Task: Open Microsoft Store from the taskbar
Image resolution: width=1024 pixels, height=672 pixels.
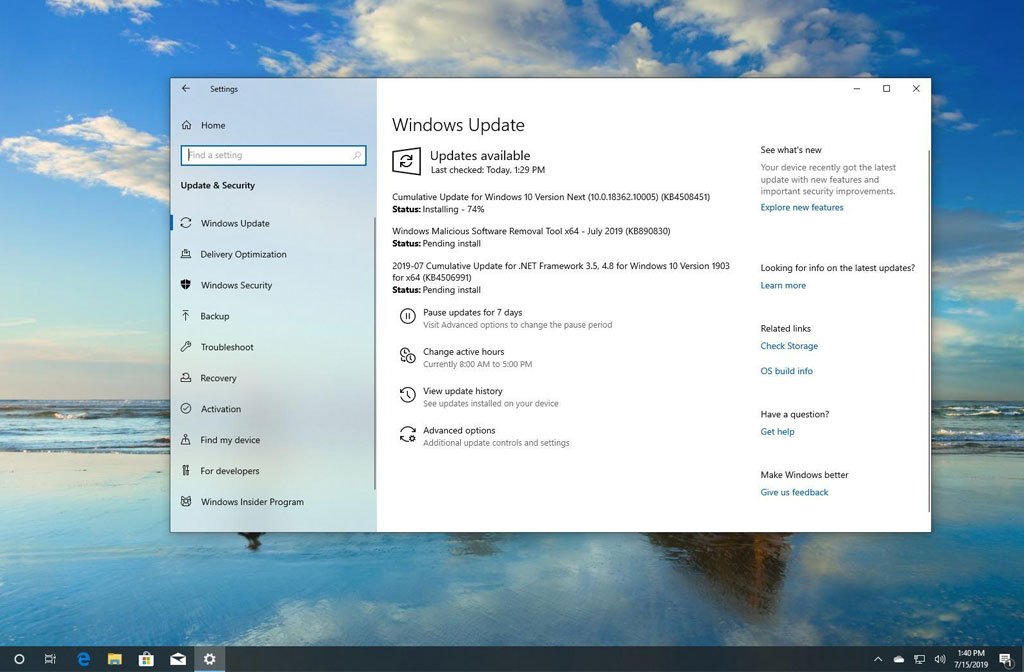Action: point(146,659)
